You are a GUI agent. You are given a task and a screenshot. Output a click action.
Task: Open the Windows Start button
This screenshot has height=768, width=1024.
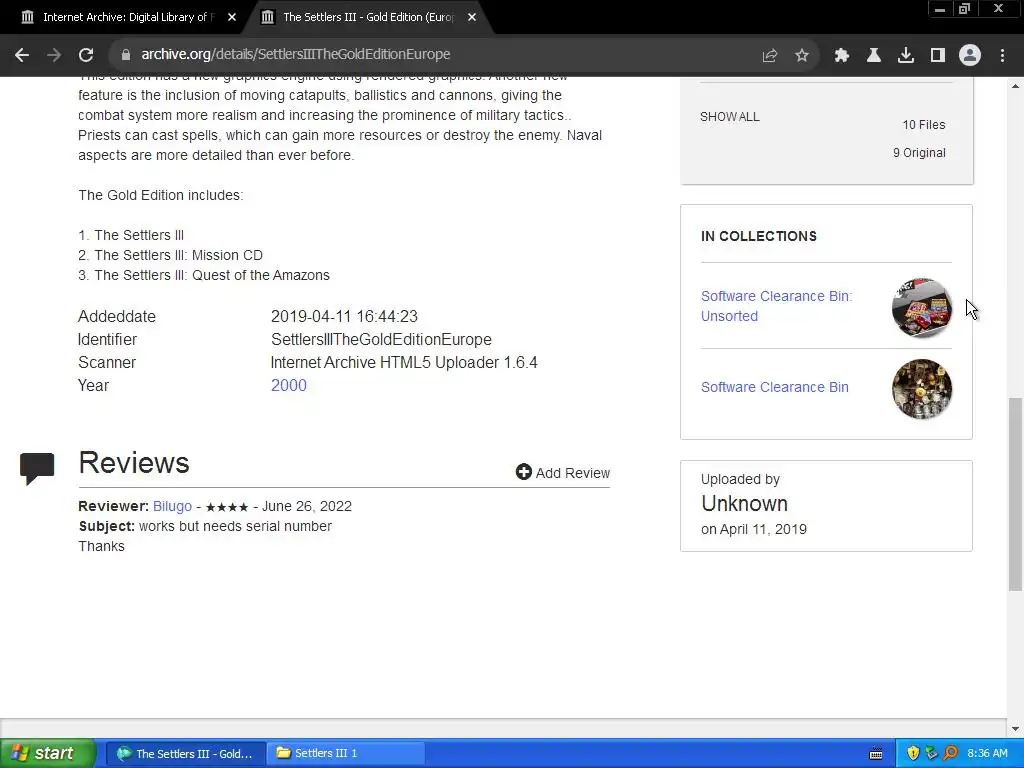pos(47,754)
